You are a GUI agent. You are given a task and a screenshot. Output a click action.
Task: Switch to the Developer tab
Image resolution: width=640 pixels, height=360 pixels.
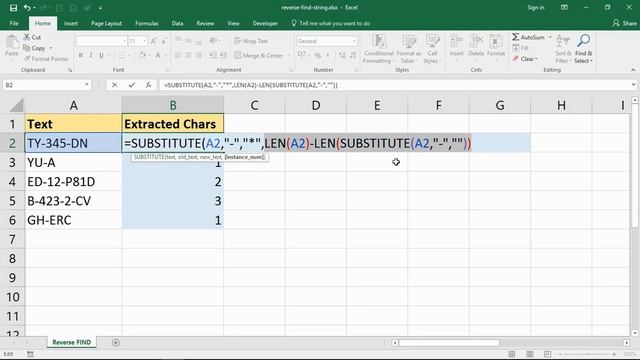265,23
